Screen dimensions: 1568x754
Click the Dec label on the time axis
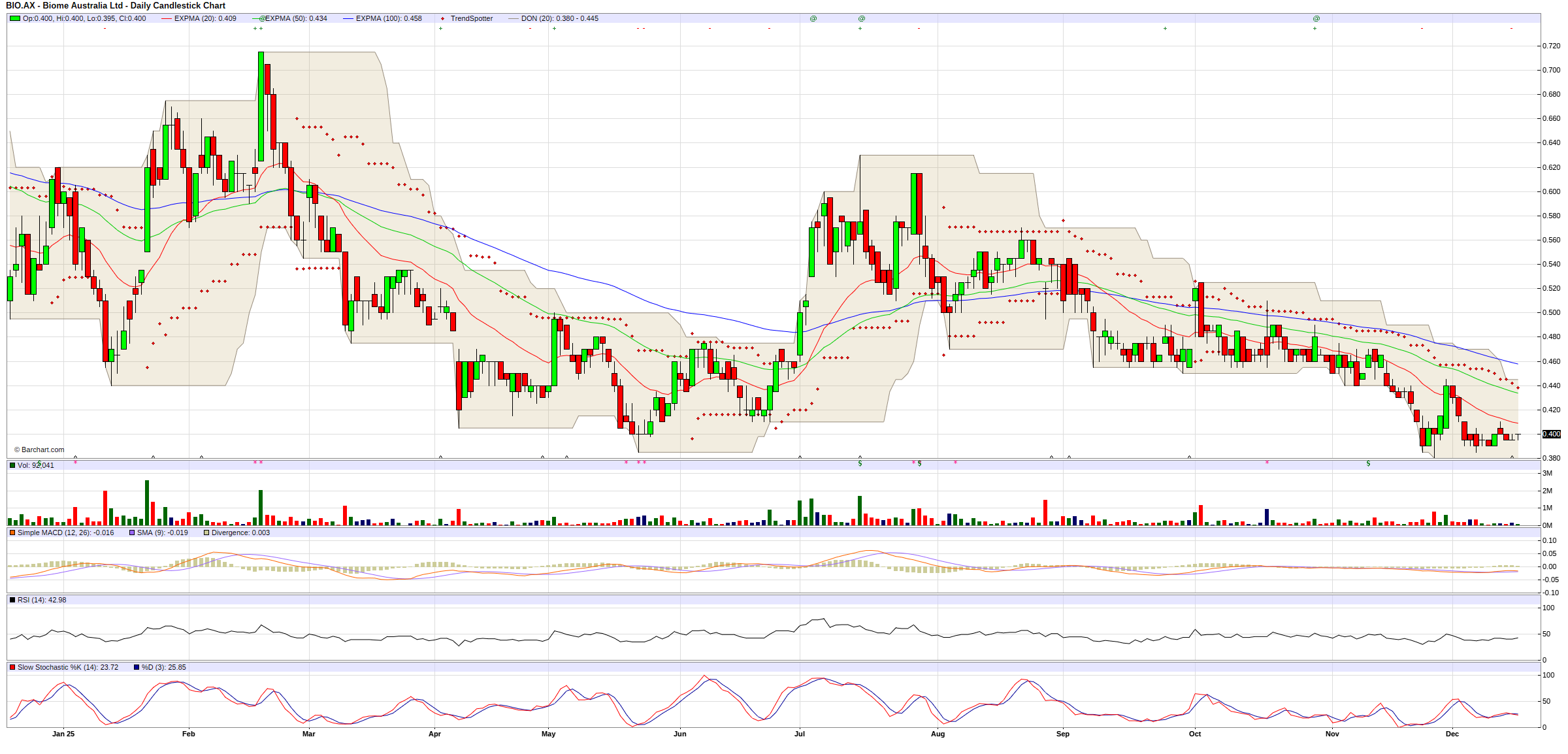1452,734
